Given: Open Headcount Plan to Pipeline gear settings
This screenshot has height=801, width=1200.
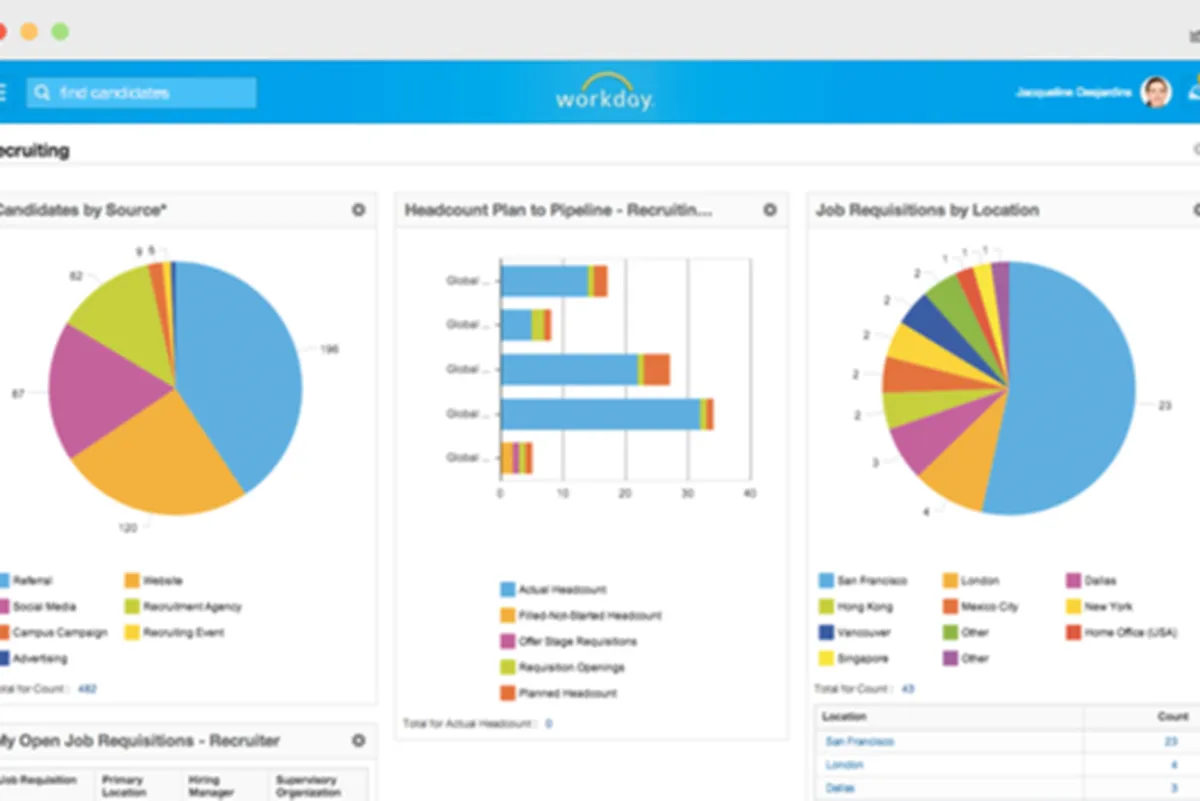Looking at the screenshot, I should coord(770,210).
